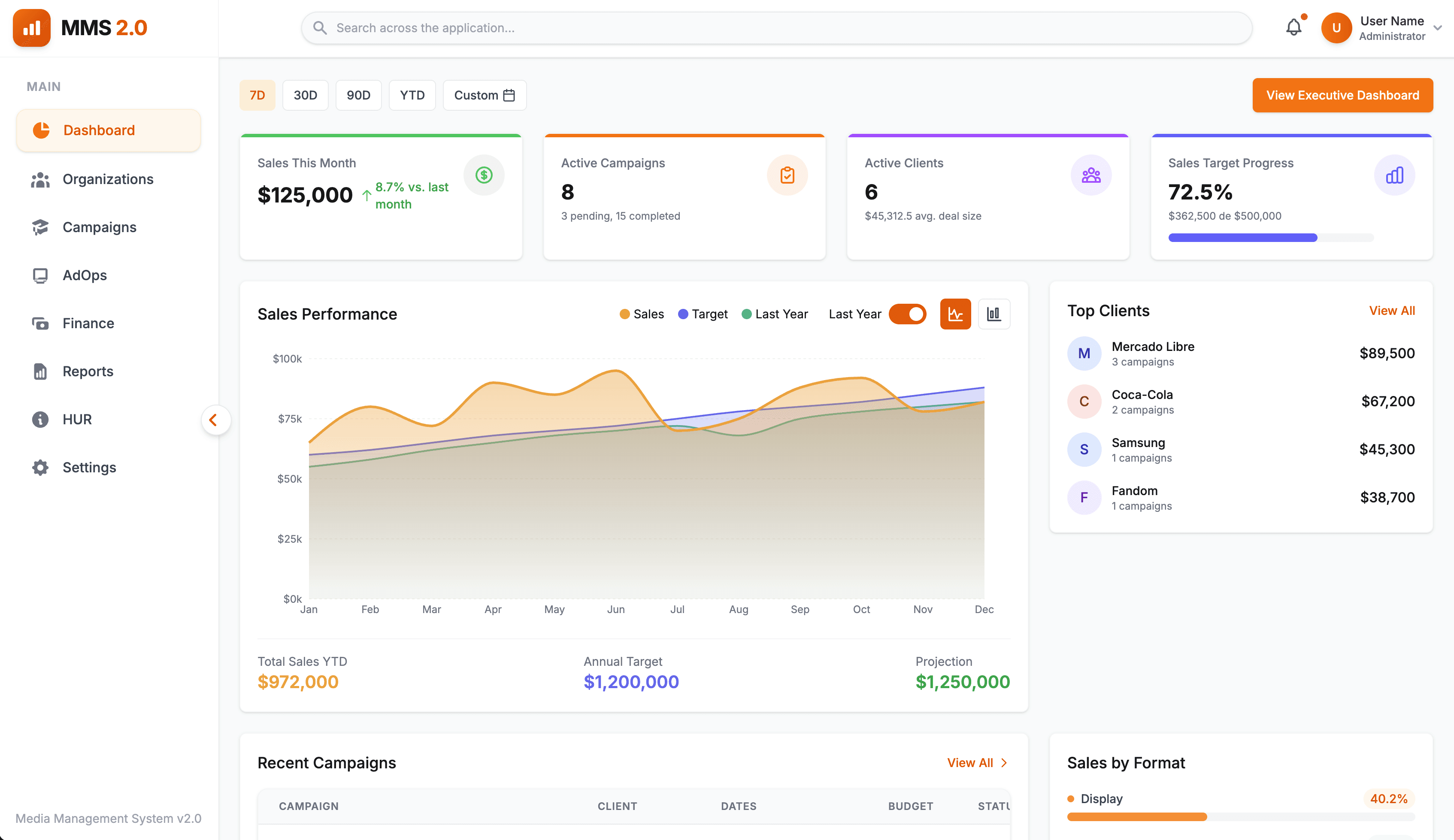The image size is (1454, 840).
Task: Click the Sales Target Progress chart icon
Action: click(1394, 175)
